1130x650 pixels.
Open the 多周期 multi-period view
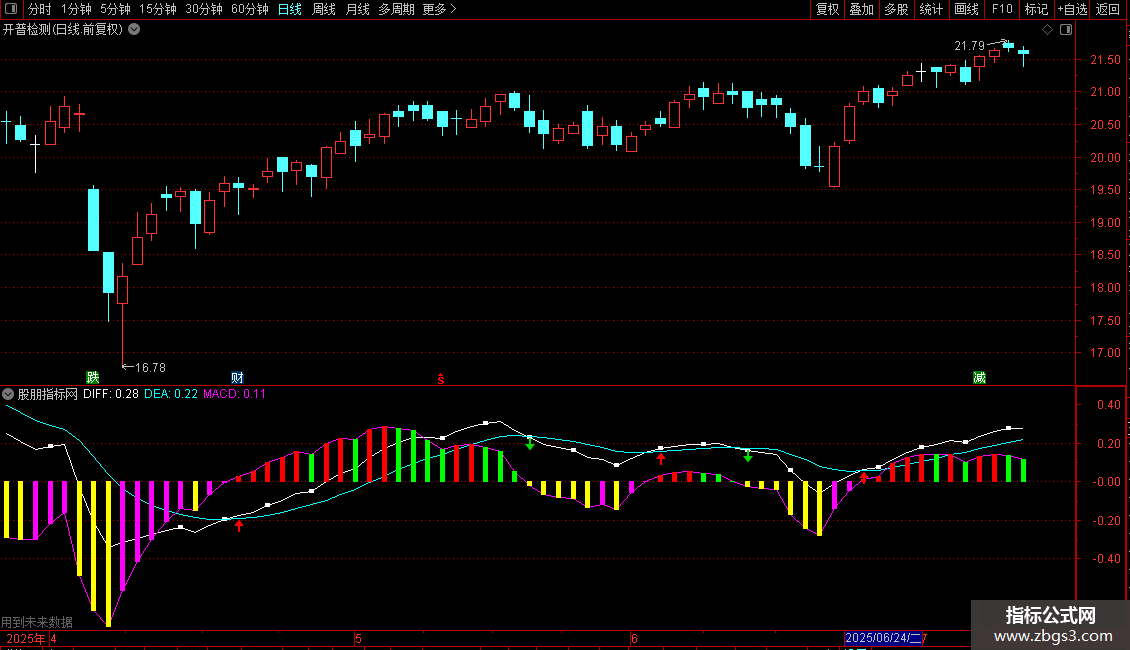click(x=396, y=9)
